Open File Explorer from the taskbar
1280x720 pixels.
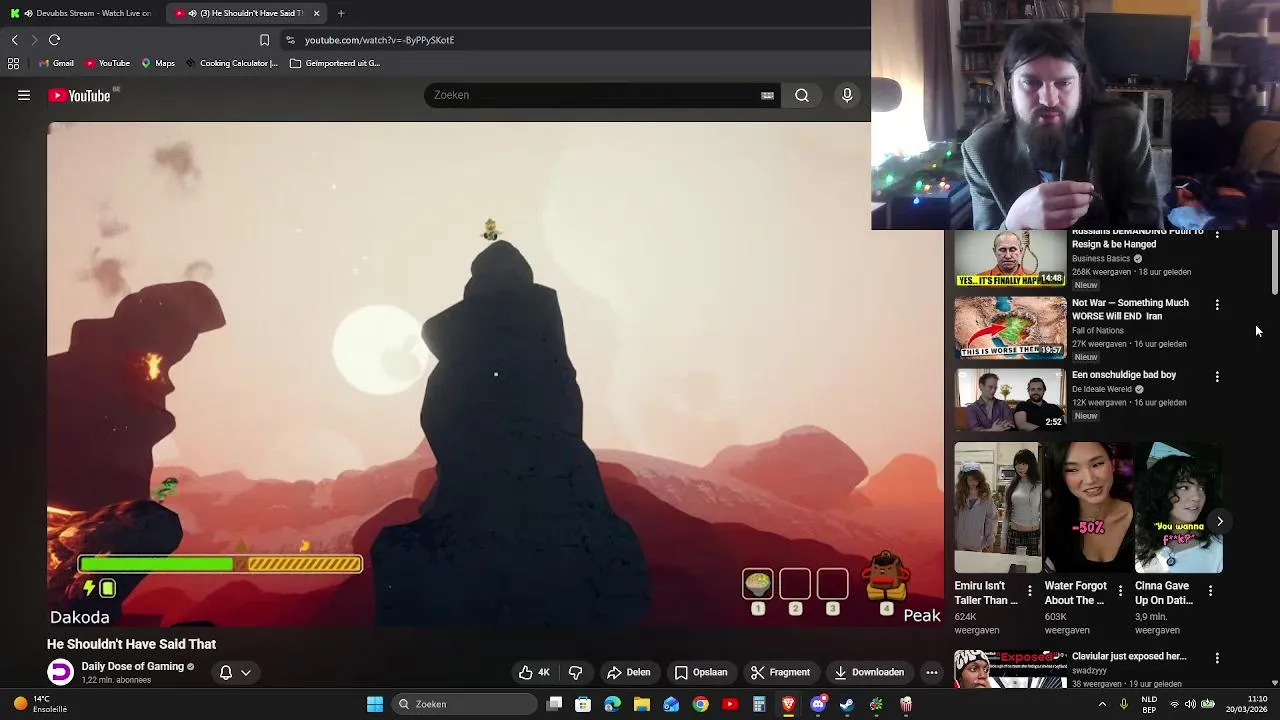(642, 704)
